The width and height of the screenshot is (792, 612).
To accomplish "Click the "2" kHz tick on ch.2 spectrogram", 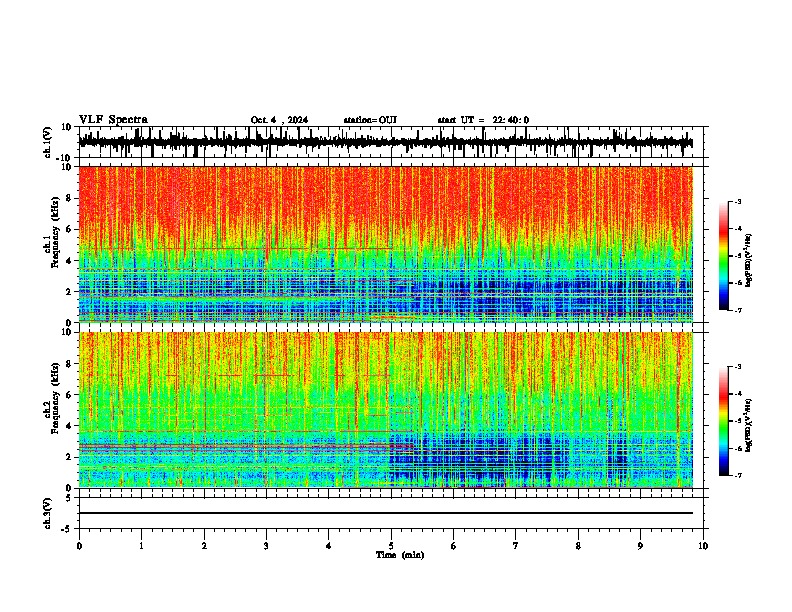I will tap(70, 457).
